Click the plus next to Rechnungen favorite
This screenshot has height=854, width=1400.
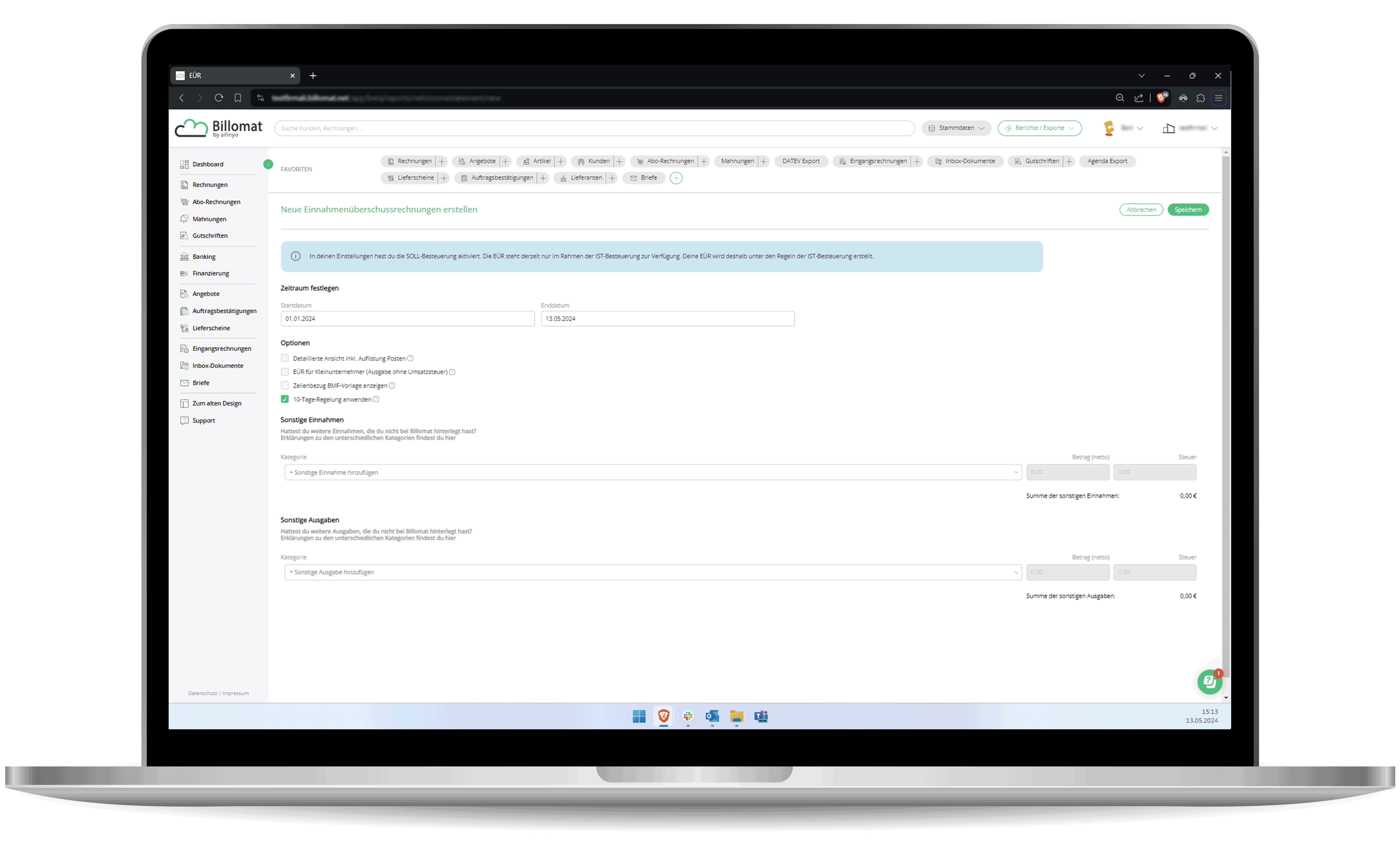[x=441, y=162]
